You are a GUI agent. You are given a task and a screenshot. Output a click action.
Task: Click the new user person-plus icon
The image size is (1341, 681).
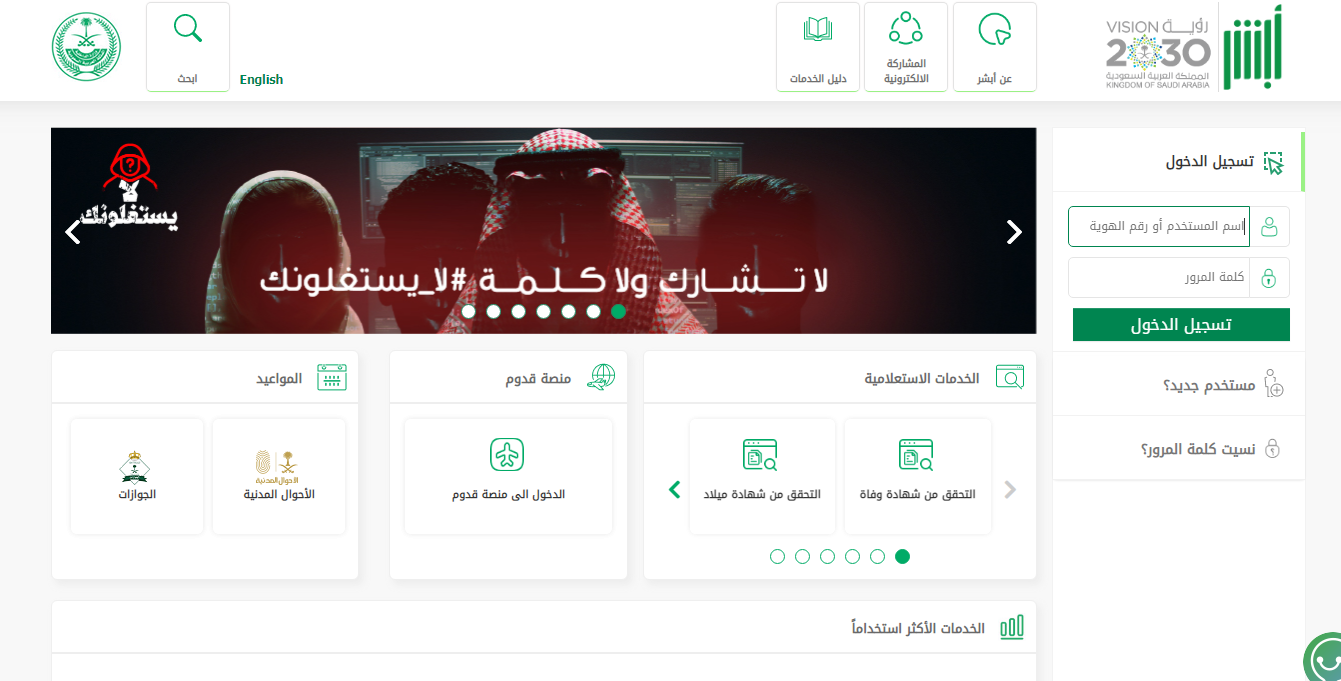point(1273,384)
